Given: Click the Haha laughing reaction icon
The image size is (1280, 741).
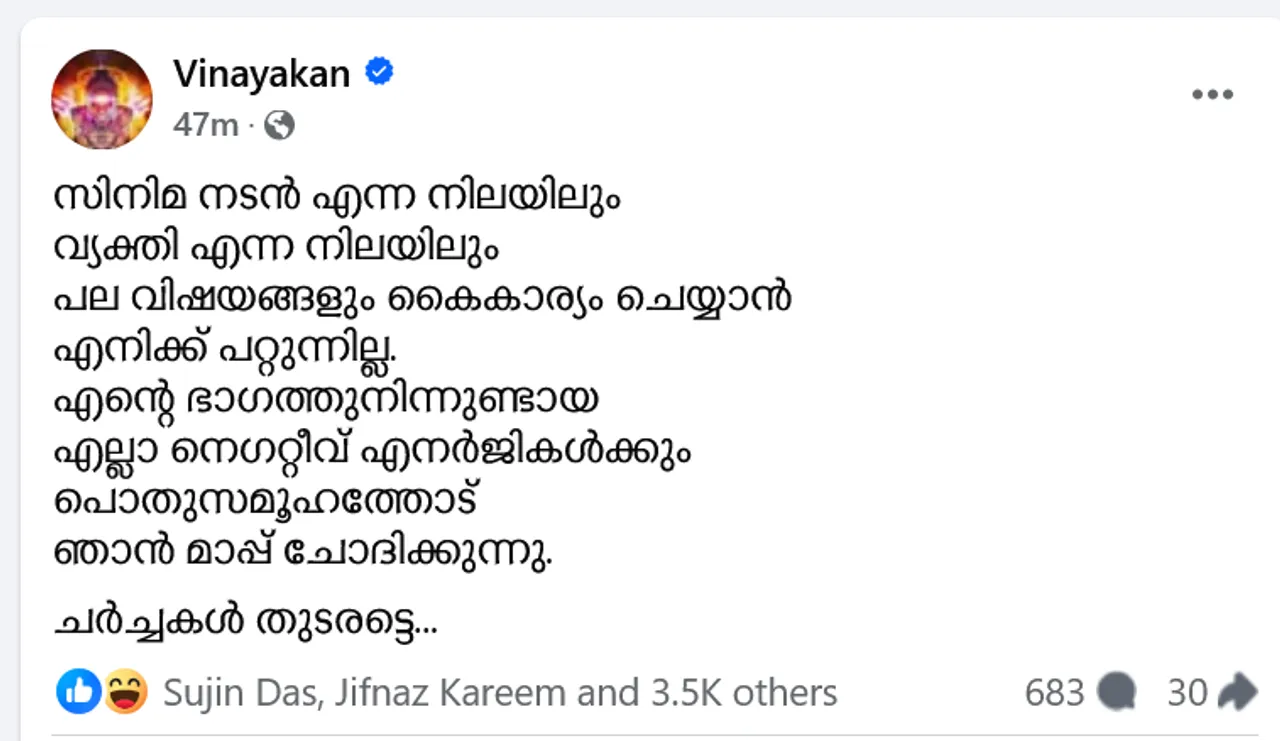Looking at the screenshot, I should pyautogui.click(x=125, y=692).
